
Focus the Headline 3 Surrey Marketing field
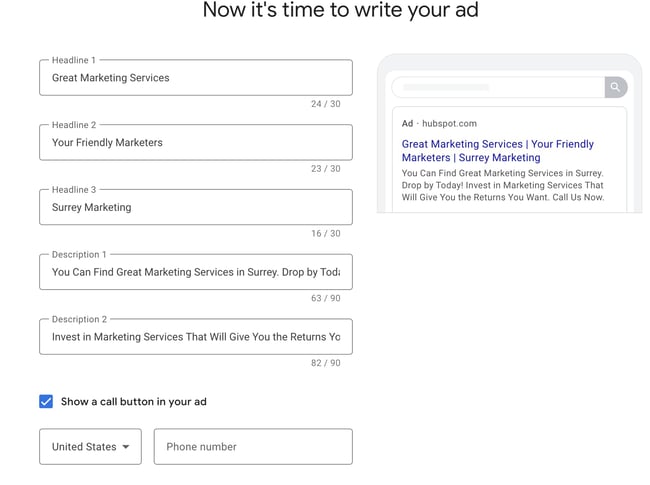[x=195, y=208]
